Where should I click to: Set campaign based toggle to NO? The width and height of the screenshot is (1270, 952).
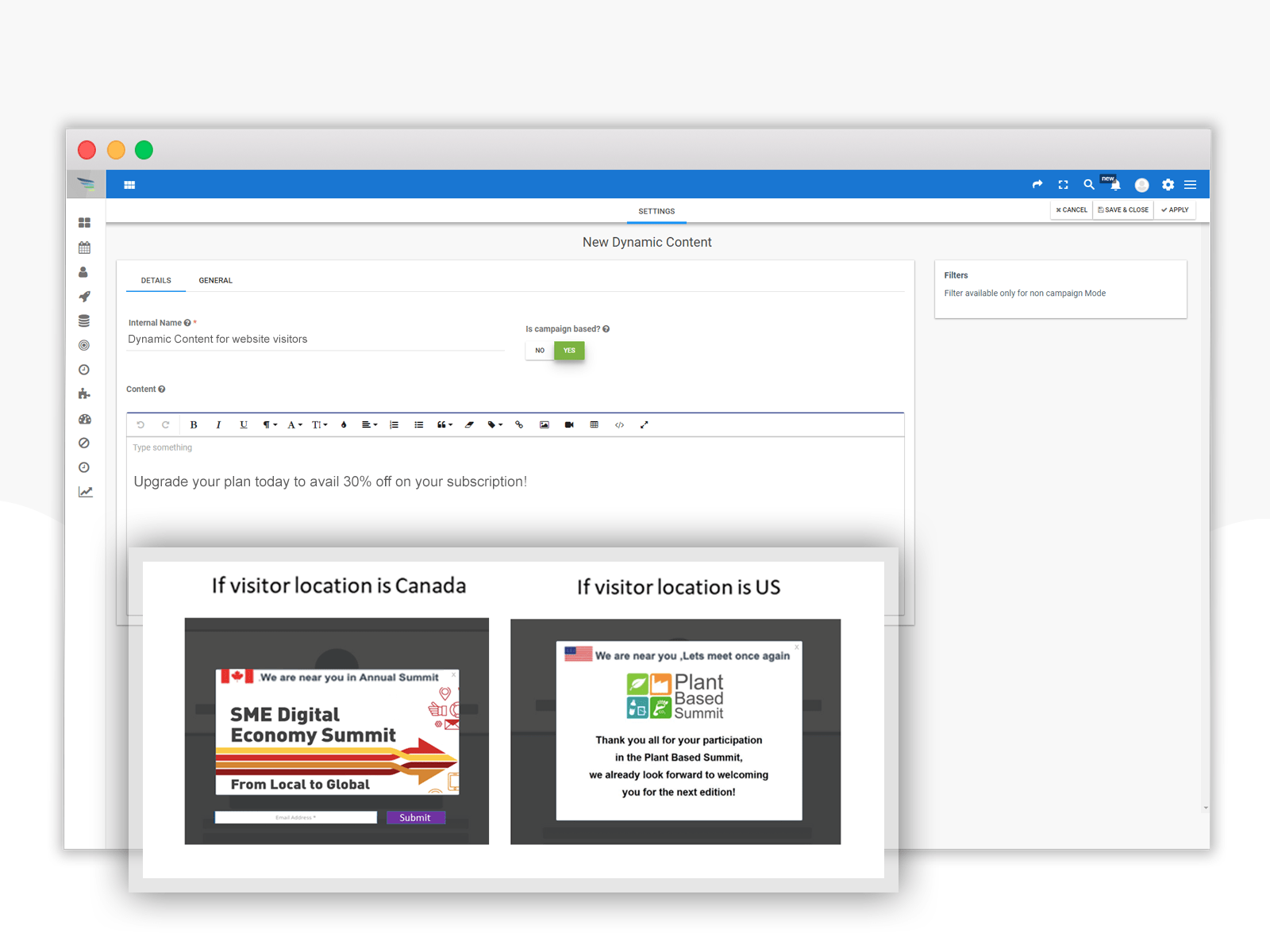point(540,351)
